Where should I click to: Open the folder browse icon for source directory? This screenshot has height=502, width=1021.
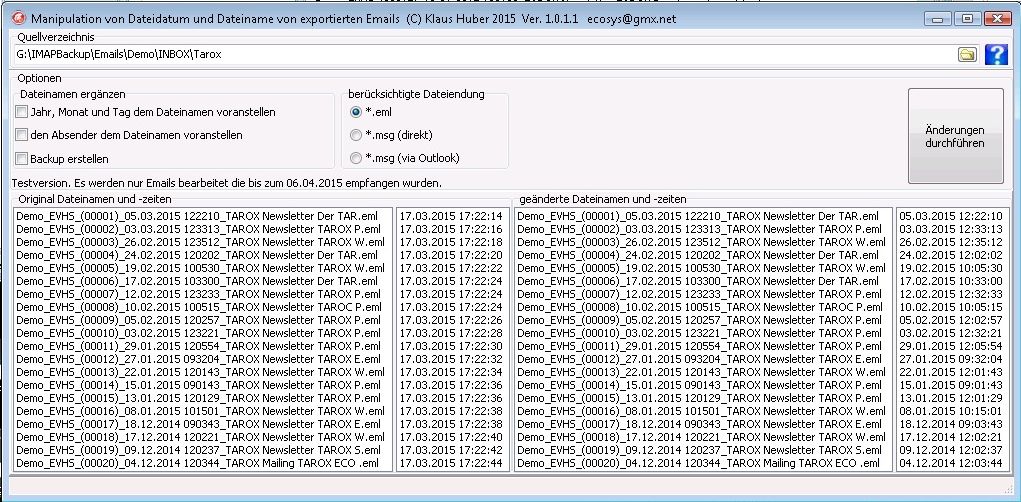click(x=967, y=55)
